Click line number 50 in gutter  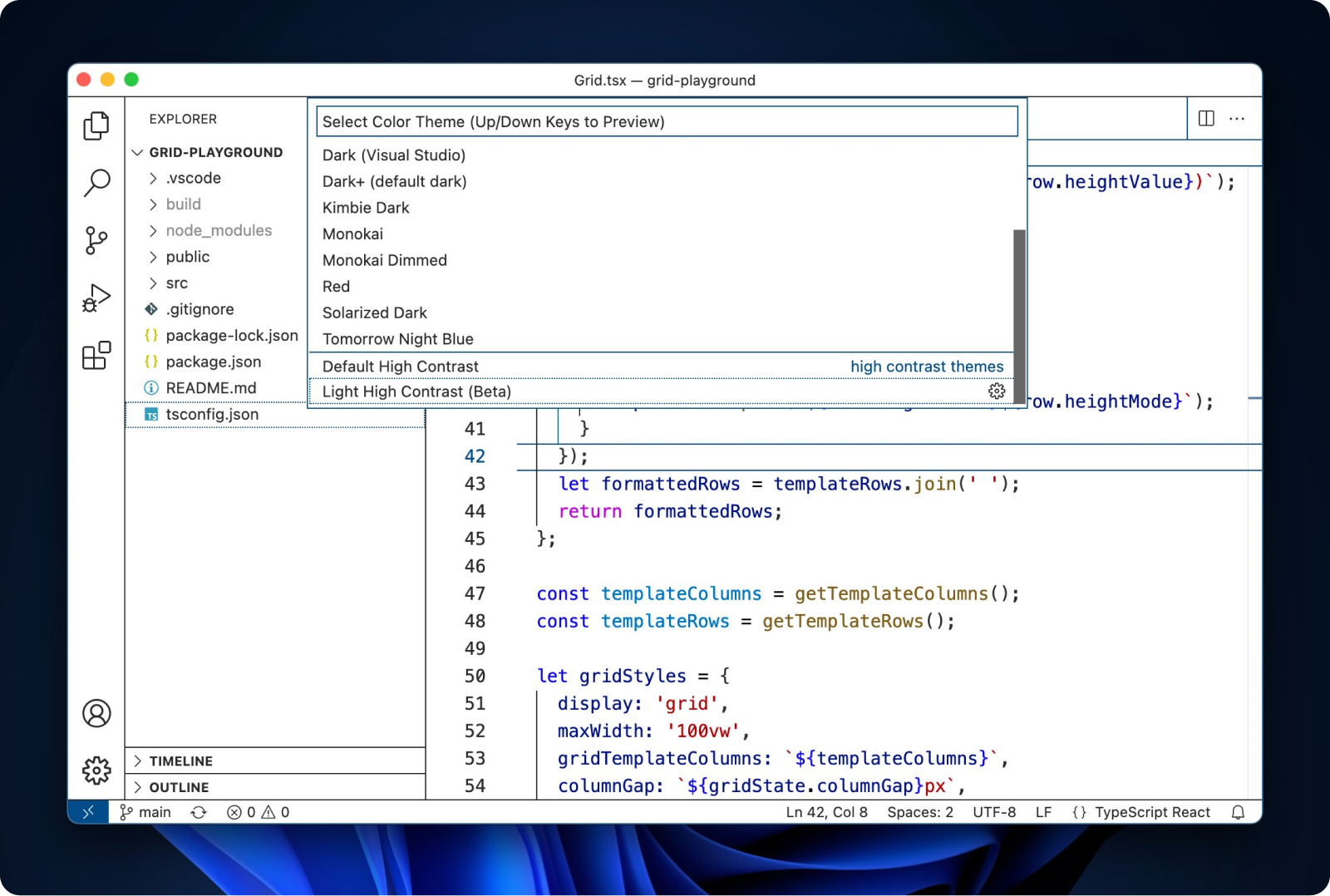475,676
